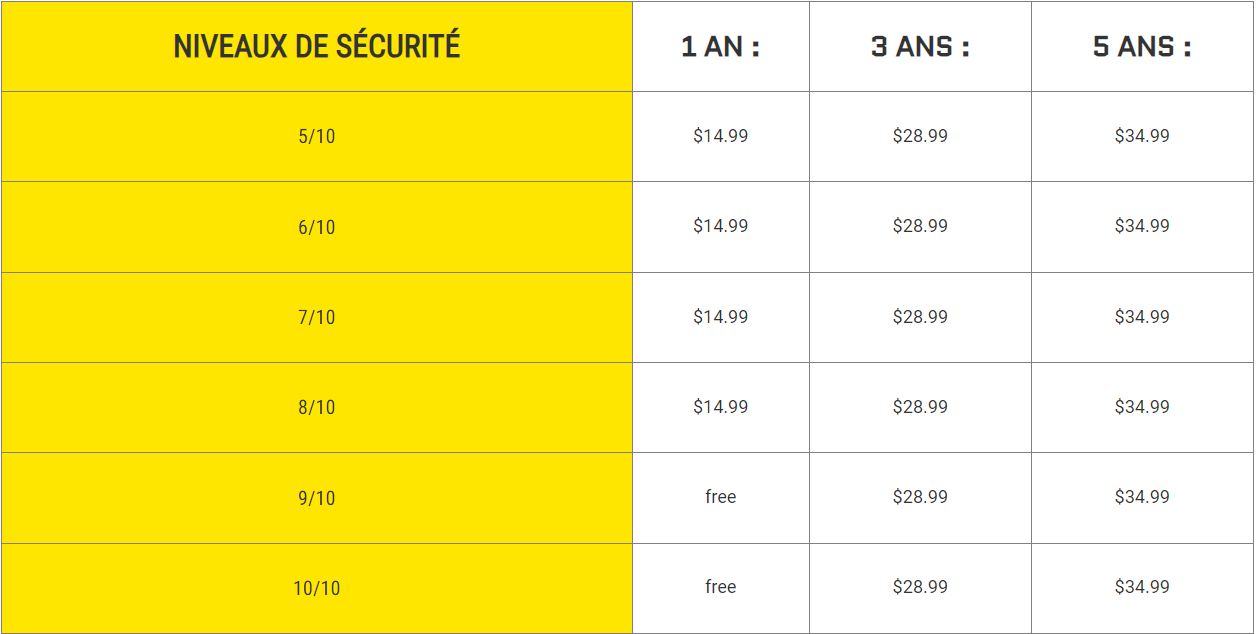Viewport: 1256px width, 634px height.
Task: Click the 9/10 security level cell
Action: (317, 498)
